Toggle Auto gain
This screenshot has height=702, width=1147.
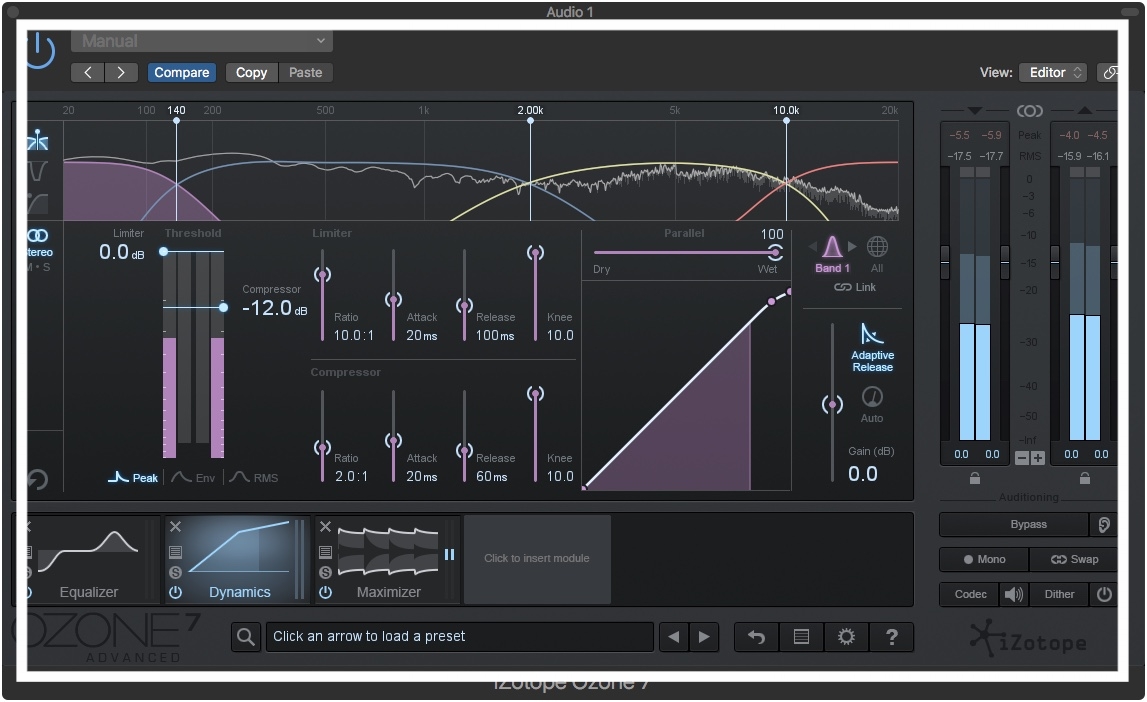[872, 404]
